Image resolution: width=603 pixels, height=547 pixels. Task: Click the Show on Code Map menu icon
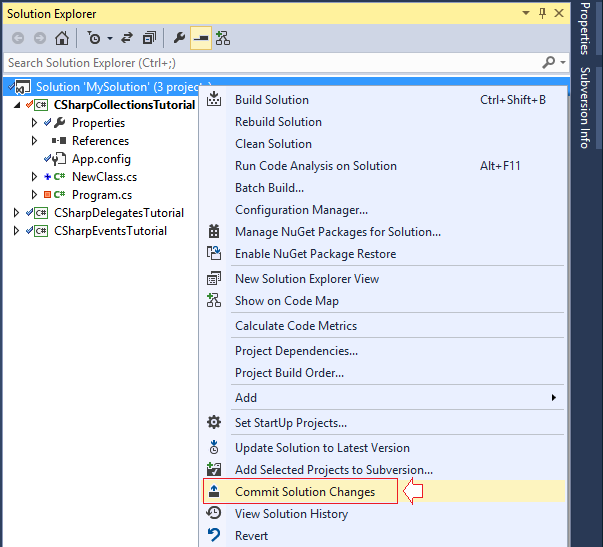pyautogui.click(x=214, y=300)
